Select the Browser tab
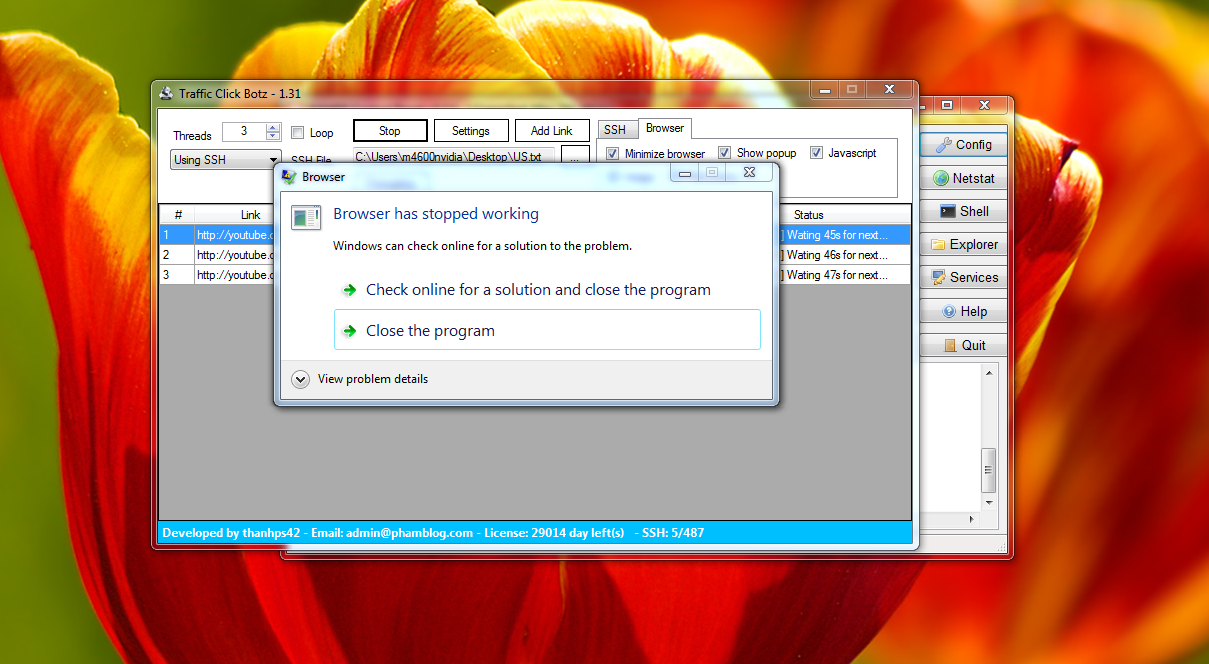Image resolution: width=1209 pixels, height=664 pixels. pyautogui.click(x=665, y=128)
